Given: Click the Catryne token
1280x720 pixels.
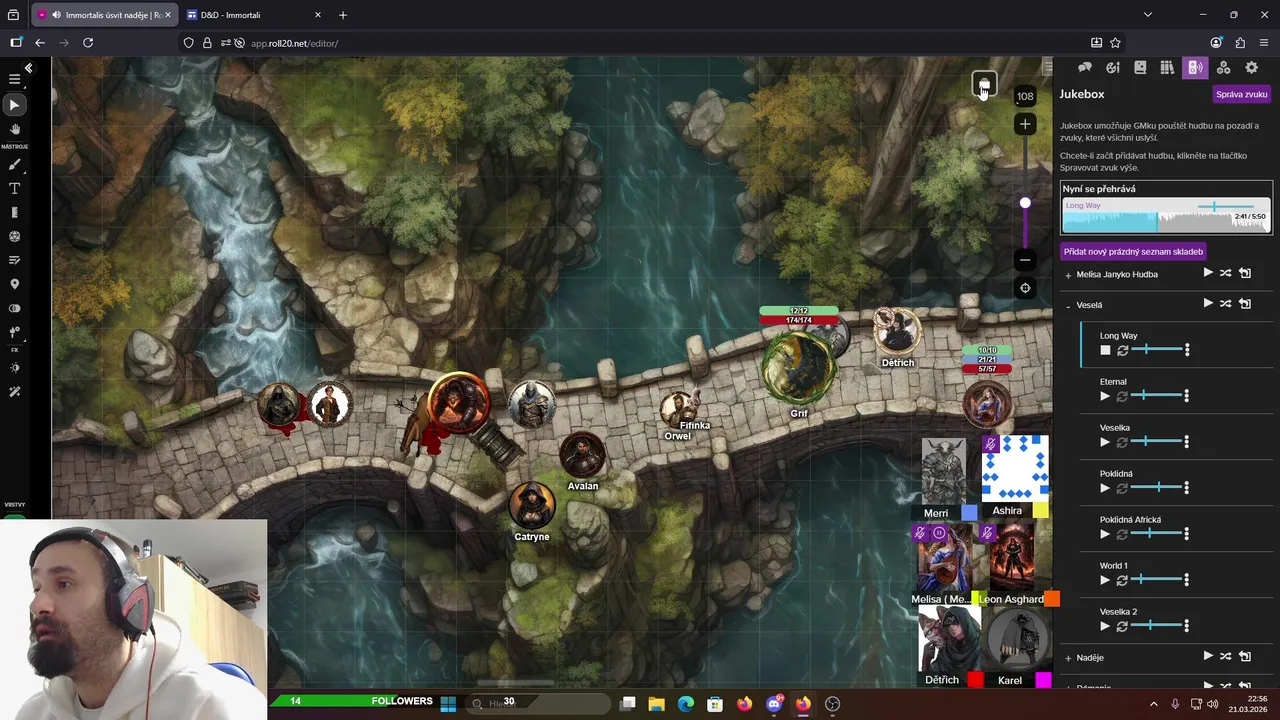Looking at the screenshot, I should coord(531,505).
